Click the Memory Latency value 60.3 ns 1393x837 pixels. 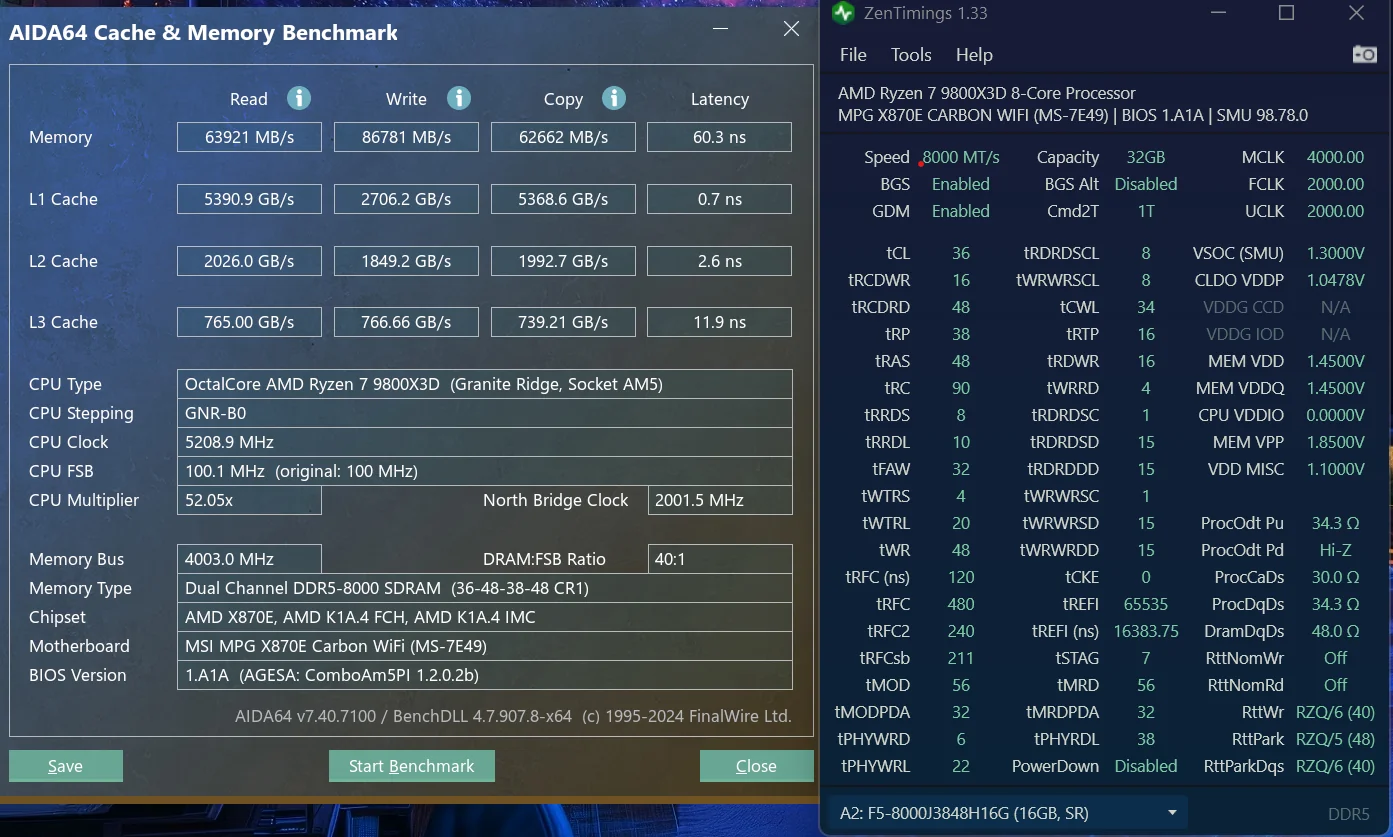(720, 137)
